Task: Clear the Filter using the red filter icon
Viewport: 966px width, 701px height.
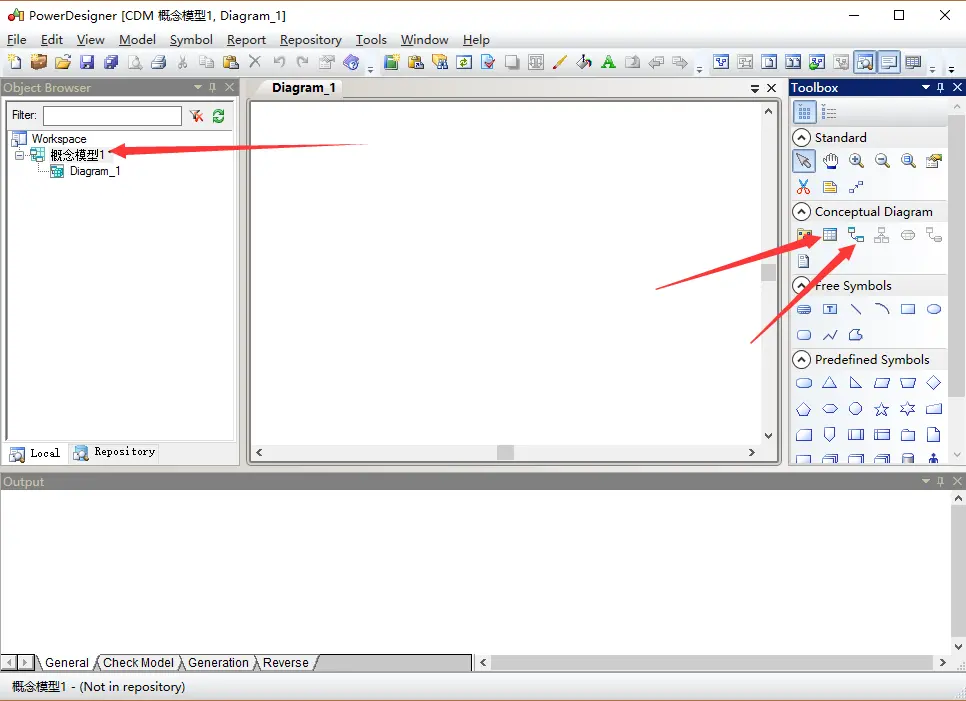Action: click(197, 115)
